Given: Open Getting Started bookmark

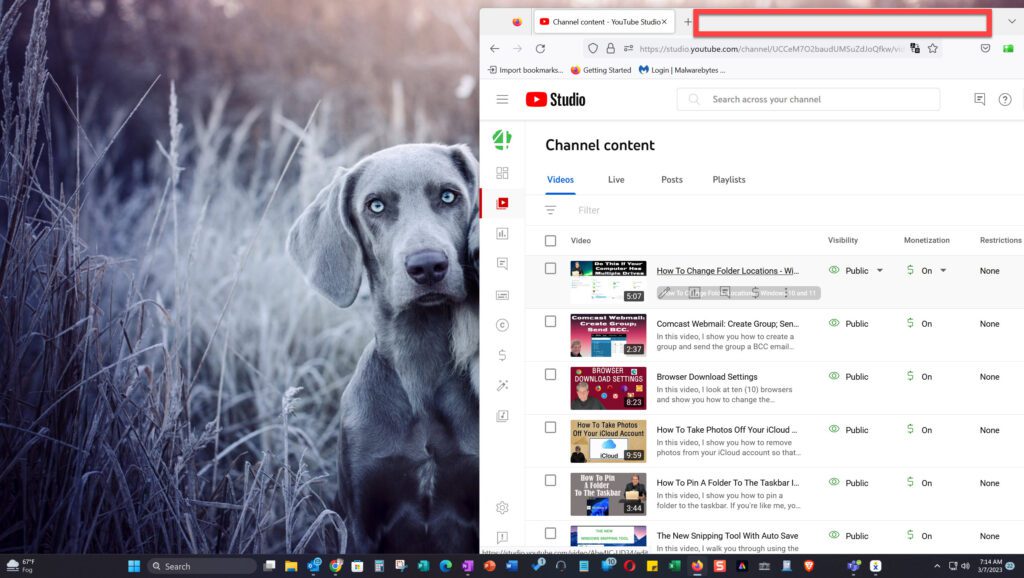Looking at the screenshot, I should click(x=601, y=70).
